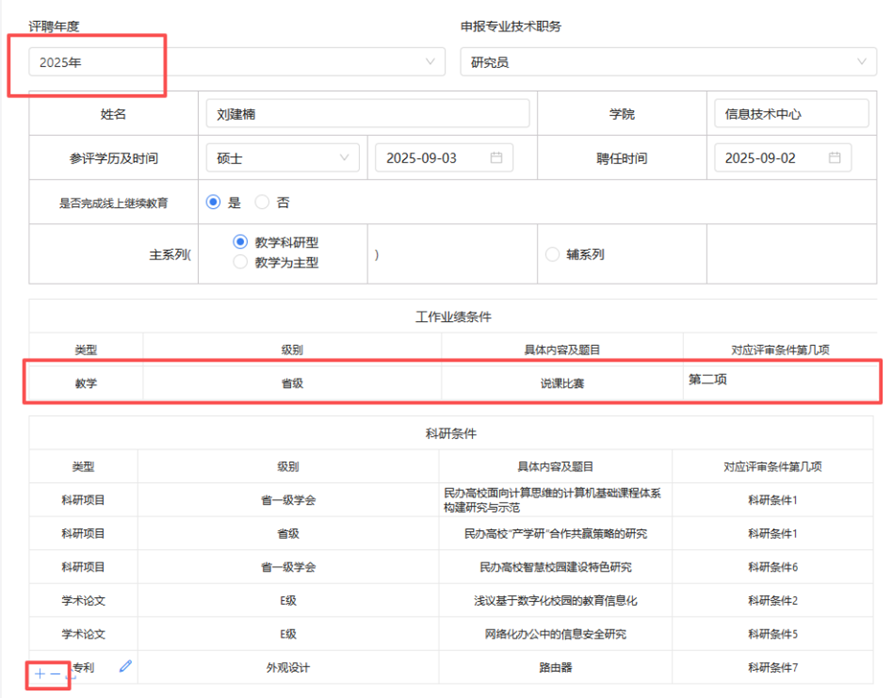Screen dimensions: 893x698
Task: Open the 申报专业技术职务 研究员 dropdown
Action: [x=668, y=62]
